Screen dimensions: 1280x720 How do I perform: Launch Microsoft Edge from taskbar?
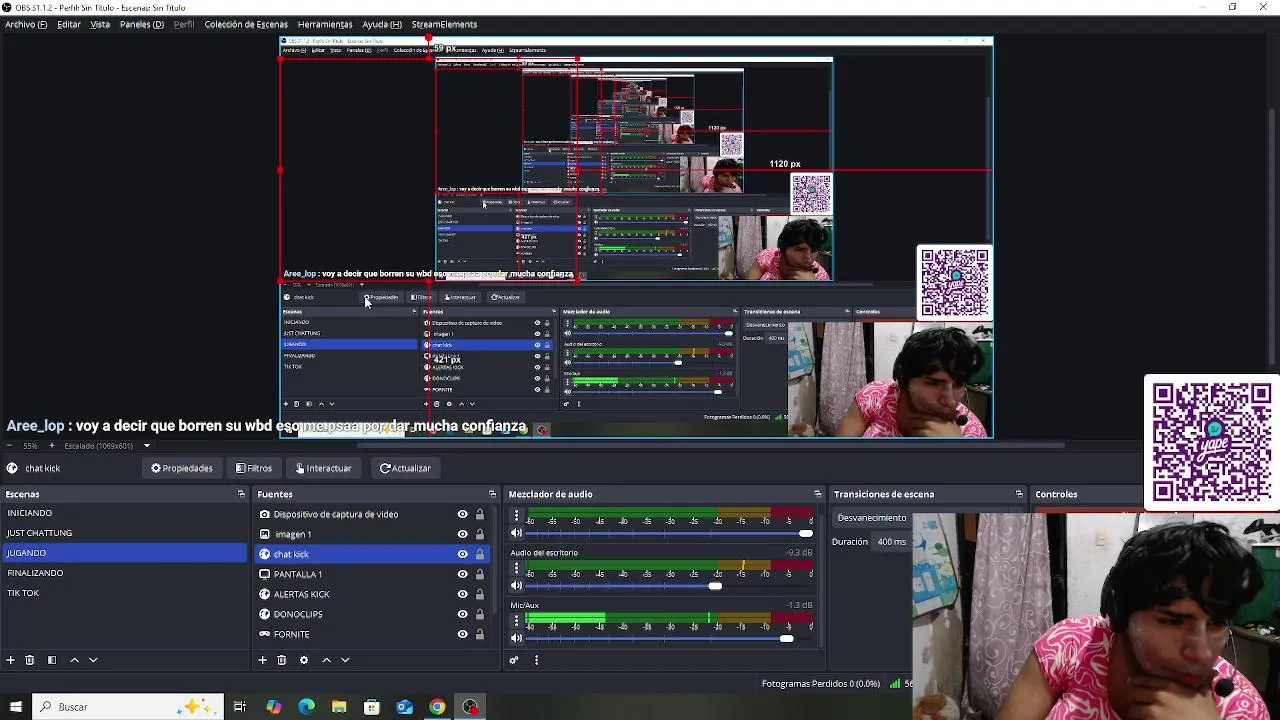[x=306, y=707]
